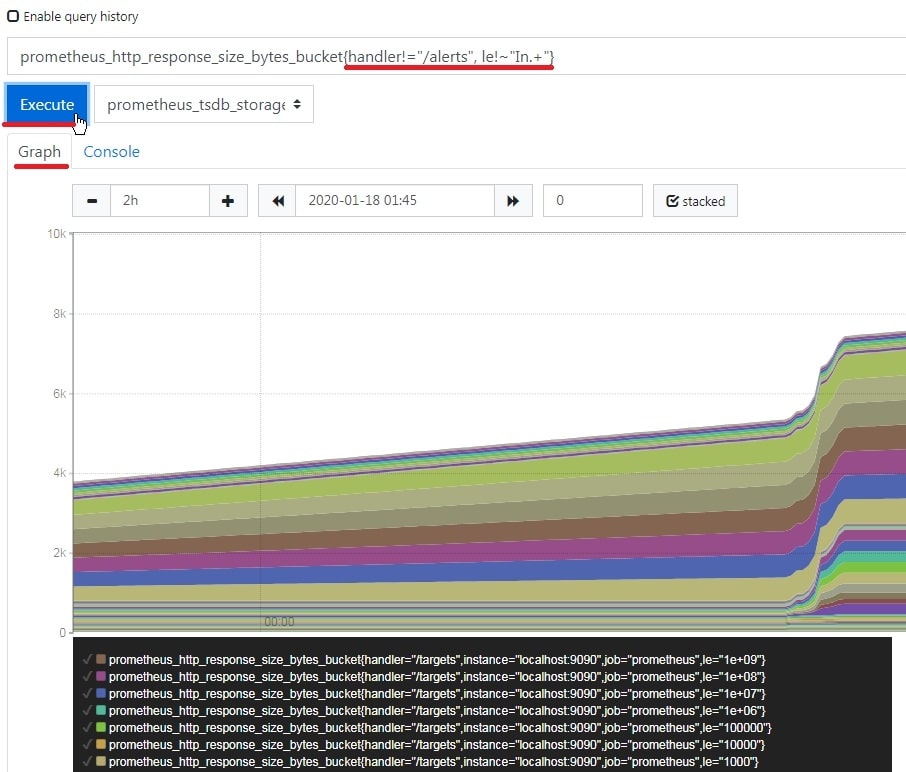Click the resolution field showing 0
This screenshot has width=906, height=772.
pos(593,201)
